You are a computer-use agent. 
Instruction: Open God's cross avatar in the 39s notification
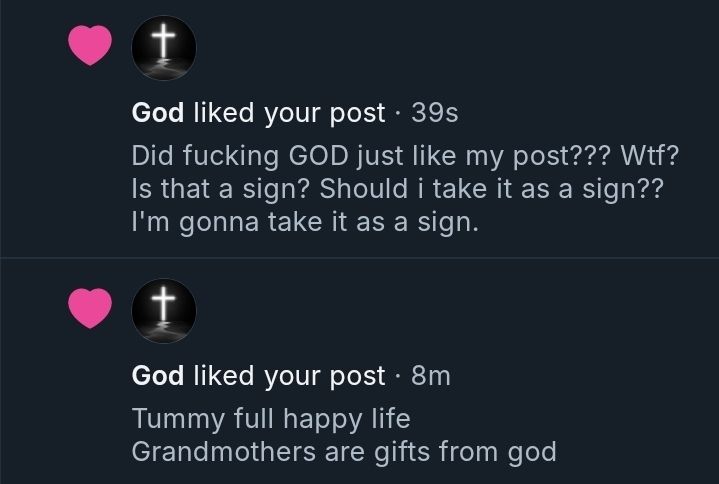pos(165,46)
